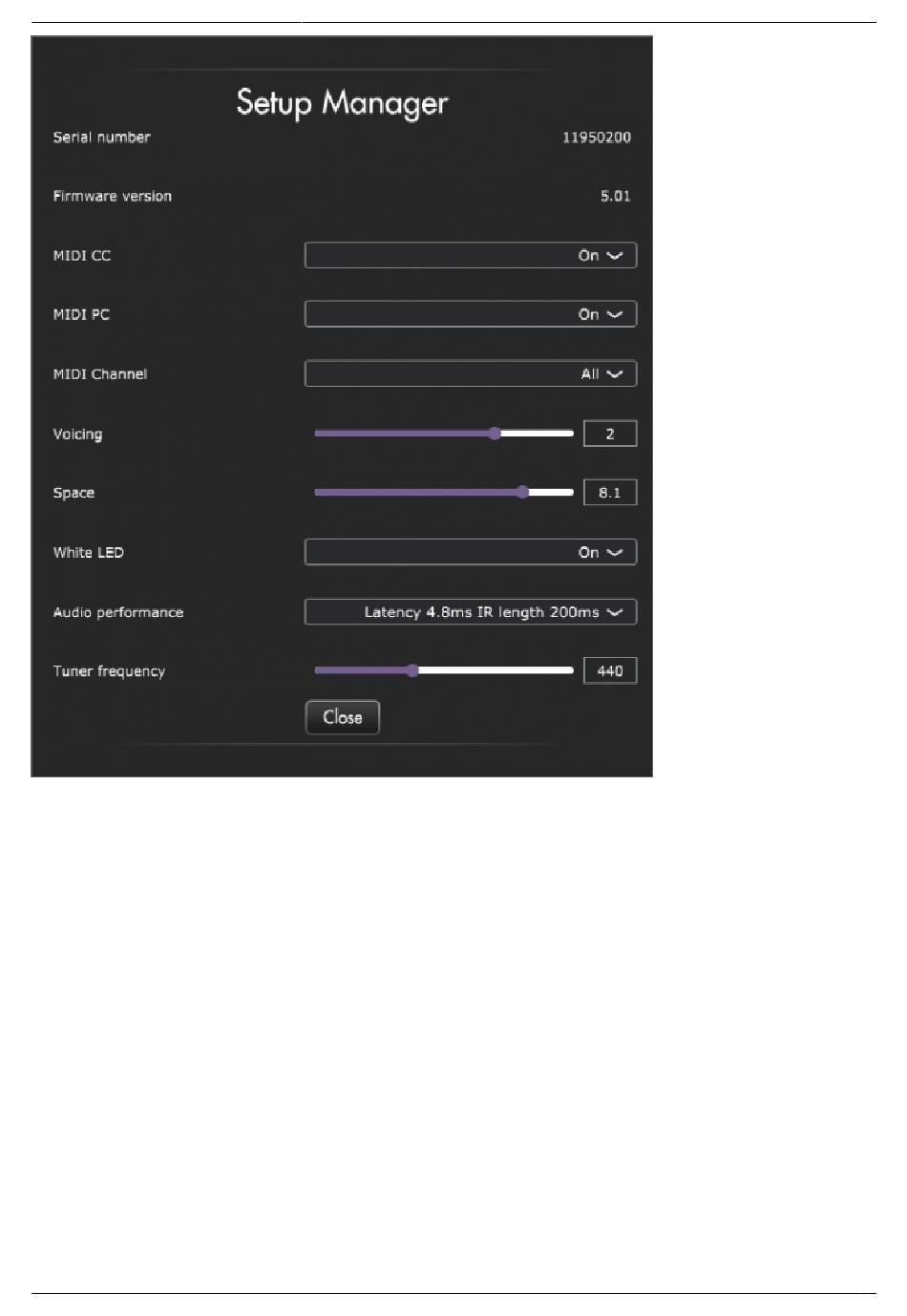
Task: Open the MIDI CC dropdown
Action: [x=471, y=255]
